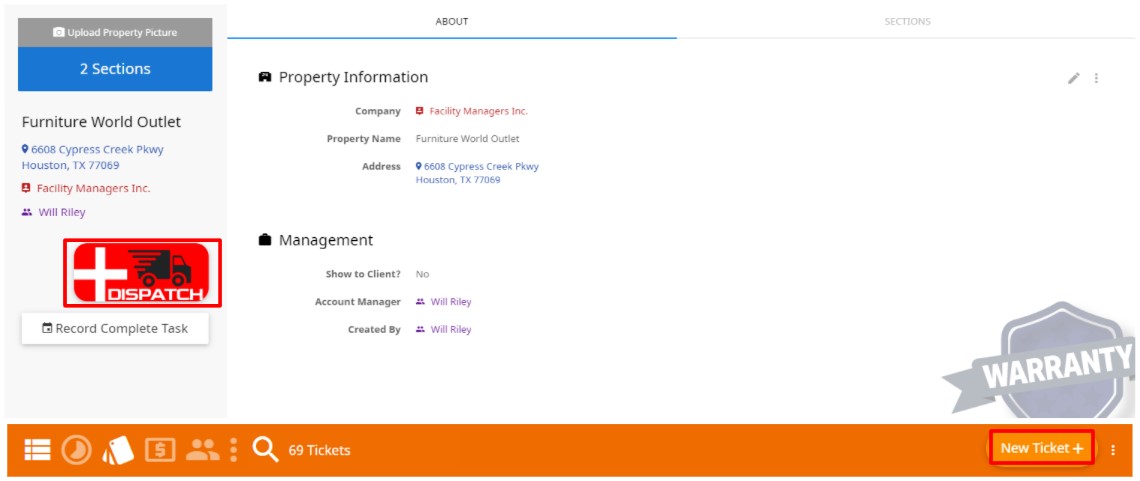Open the blue 2 Sections banner
The image size is (1140, 481).
[115, 69]
